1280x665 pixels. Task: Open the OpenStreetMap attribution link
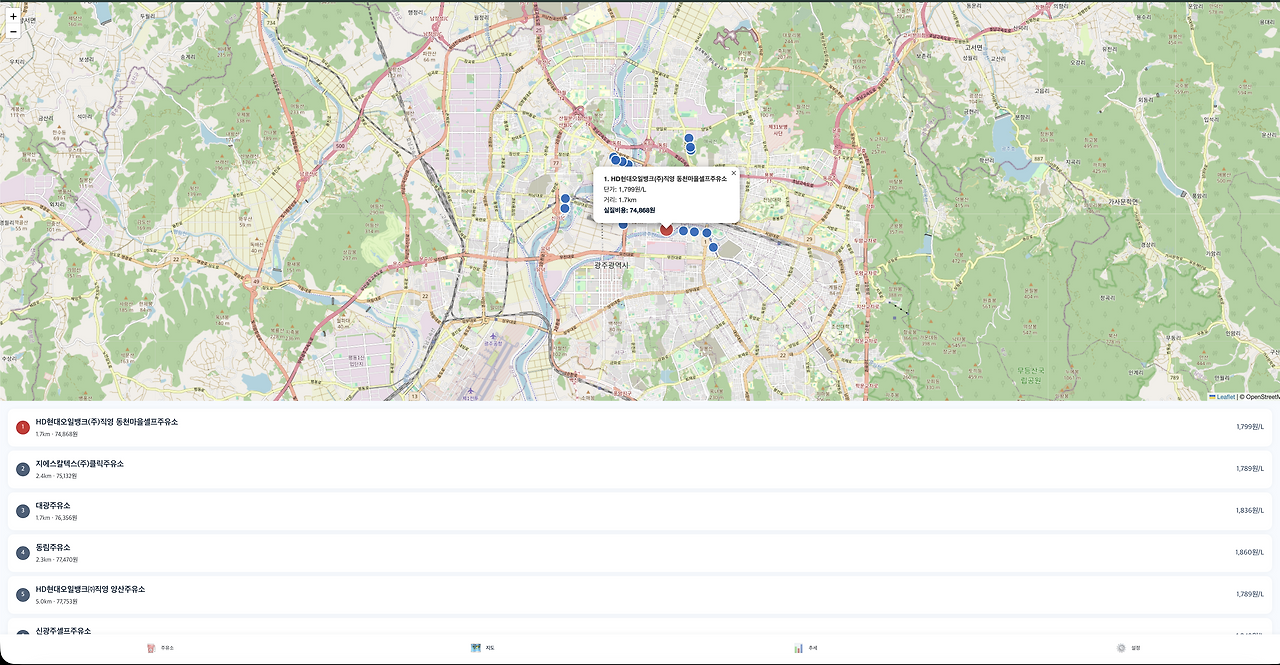pos(1262,397)
